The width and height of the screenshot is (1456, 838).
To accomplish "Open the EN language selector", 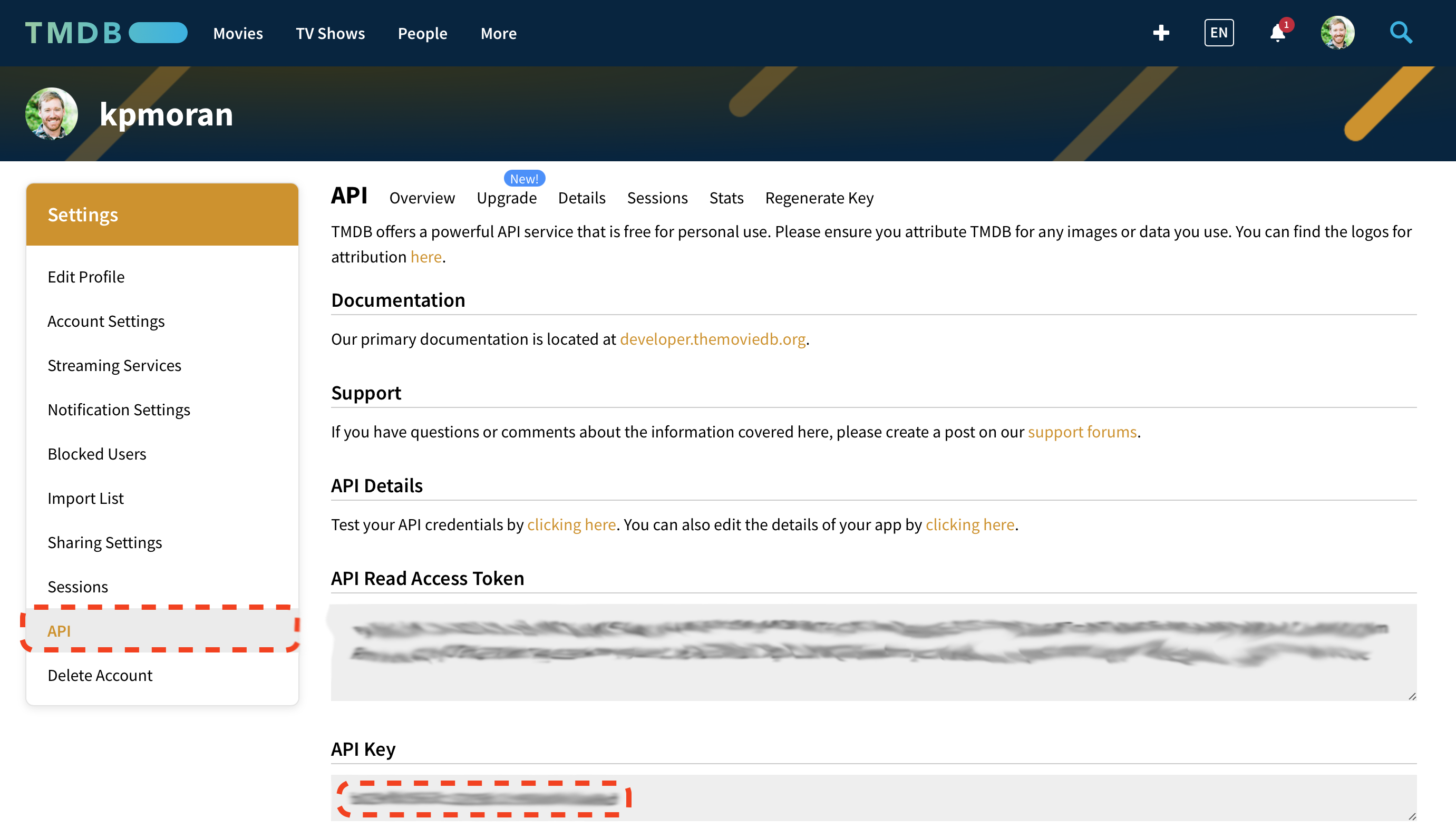I will pos(1218,33).
